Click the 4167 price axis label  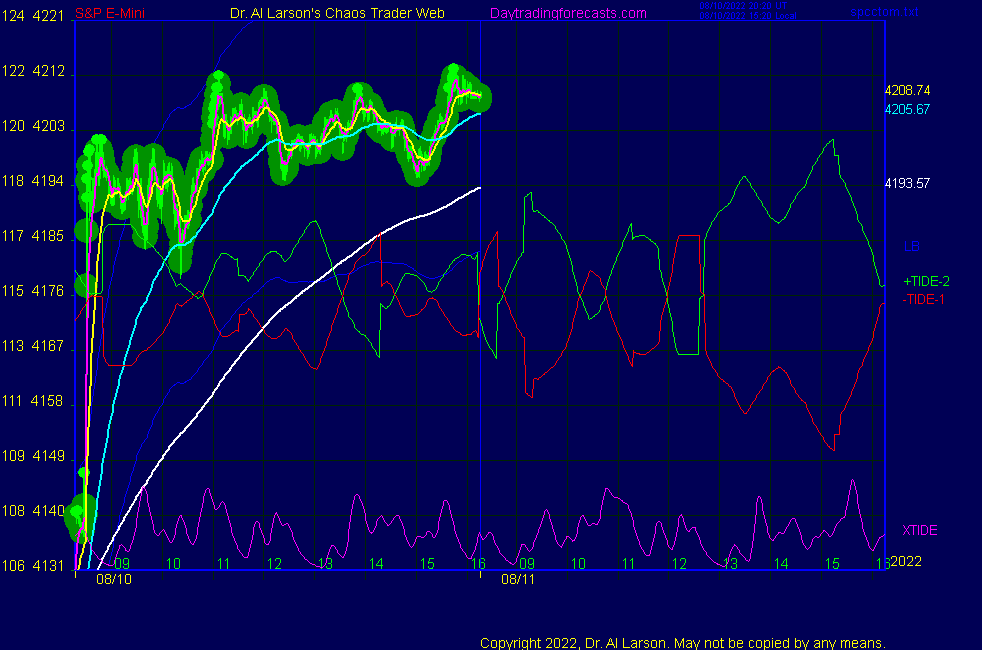point(48,347)
